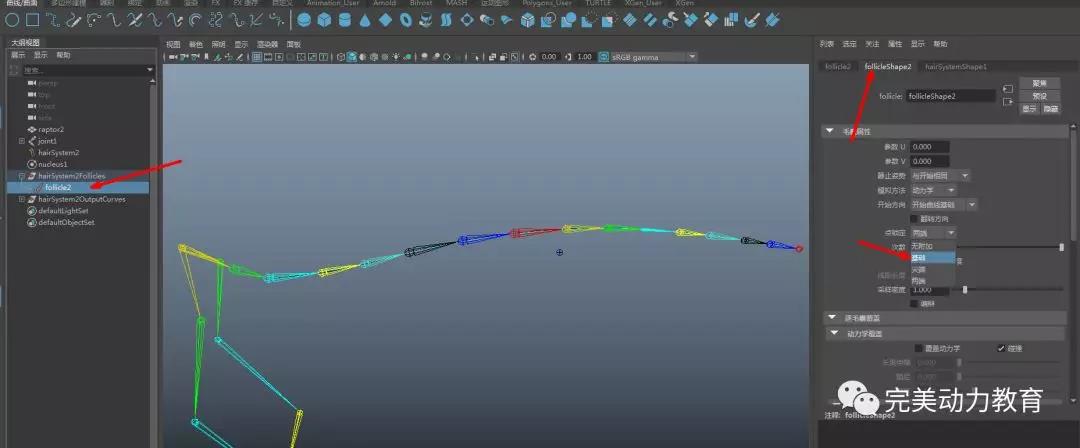Create a polygon cone from shelf
This screenshot has width=1080, height=448.
pos(364,19)
